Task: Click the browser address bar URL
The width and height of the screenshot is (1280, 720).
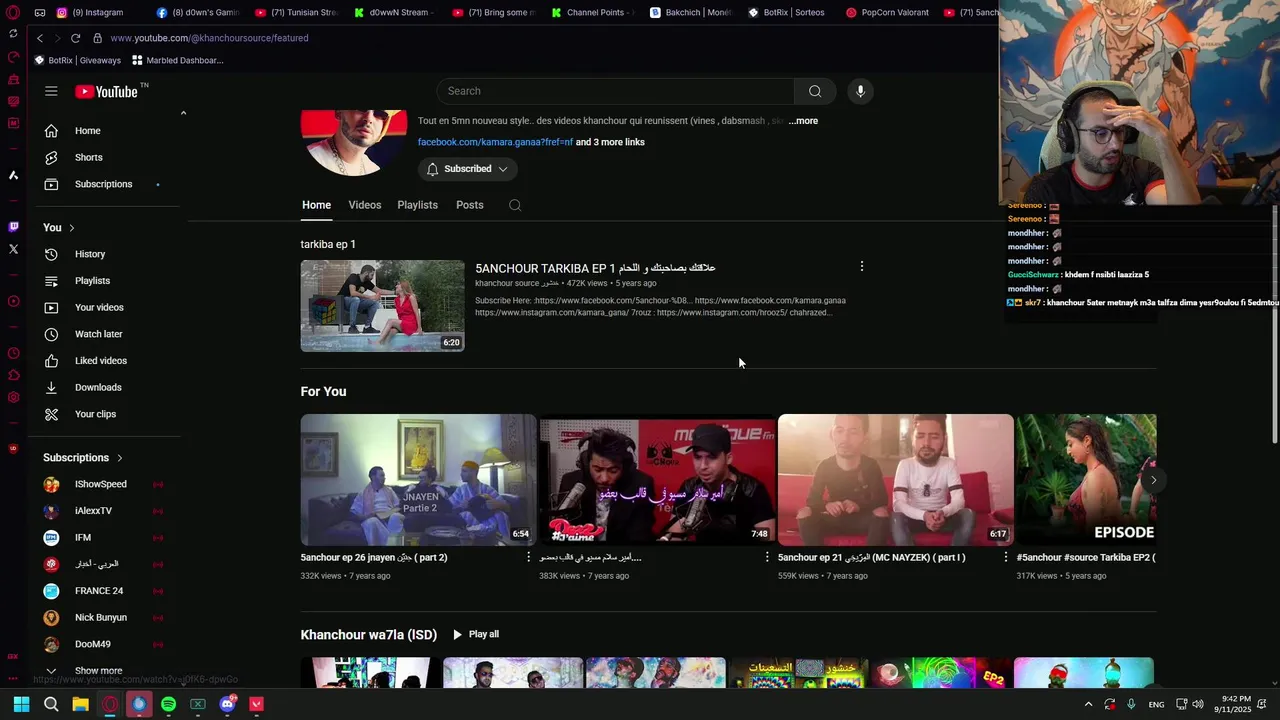Action: tap(209, 38)
